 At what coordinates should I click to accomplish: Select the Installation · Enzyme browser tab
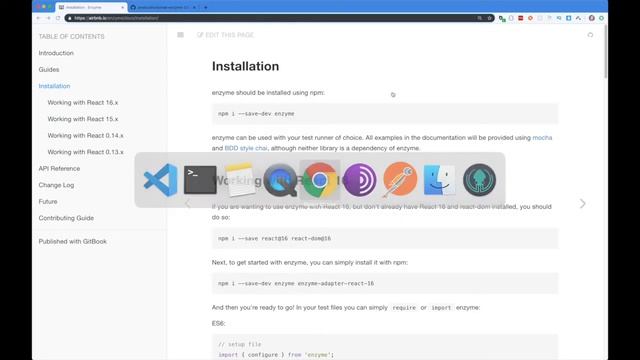click(x=91, y=7)
